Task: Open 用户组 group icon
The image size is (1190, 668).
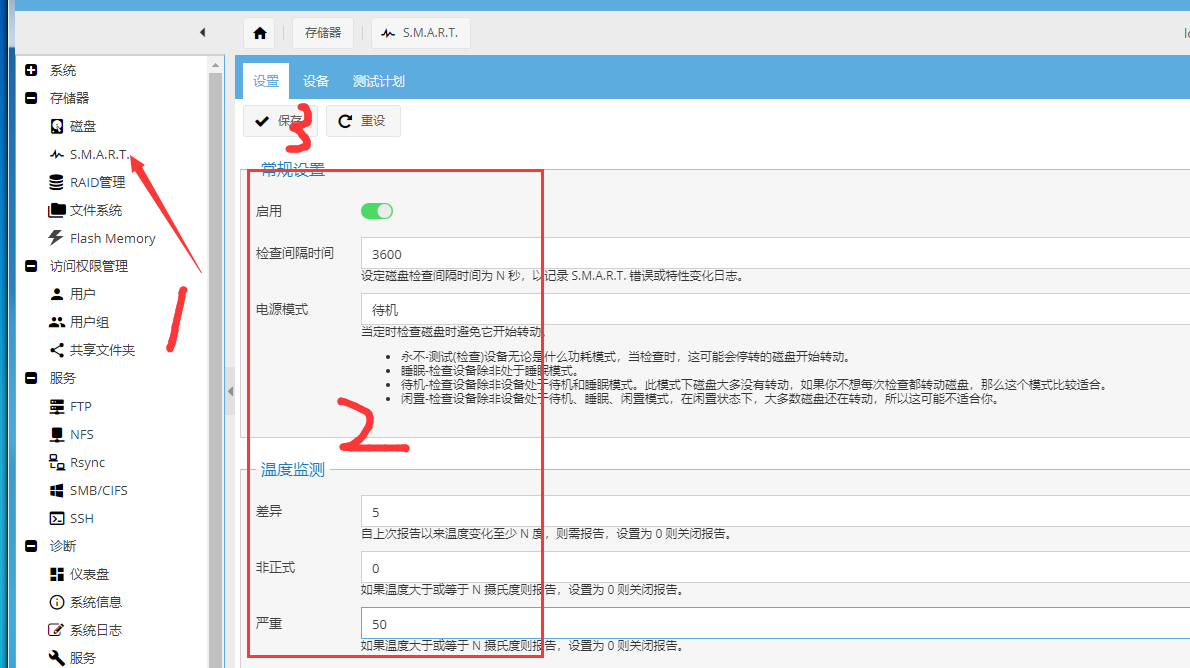Action: [x=57, y=322]
